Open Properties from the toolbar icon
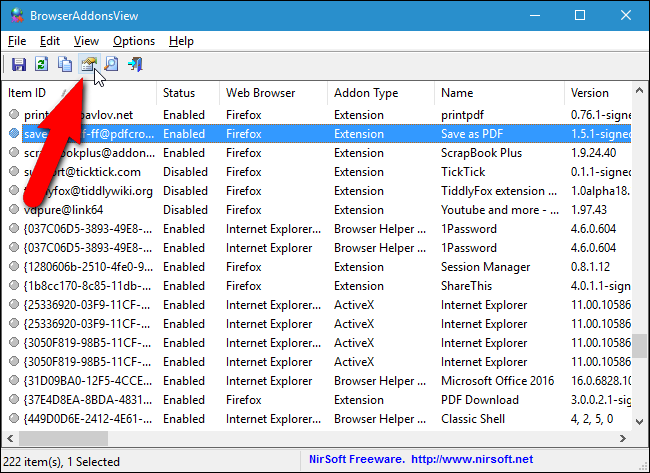Screen dimensions: 650x473 click(x=89, y=64)
